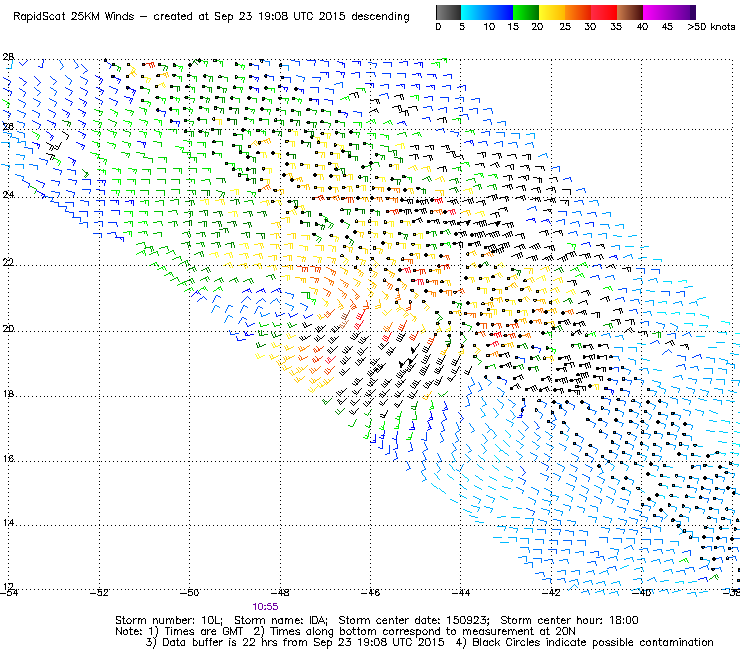Click the latitude label '22' on left axis
740x650 pixels.
(8, 262)
